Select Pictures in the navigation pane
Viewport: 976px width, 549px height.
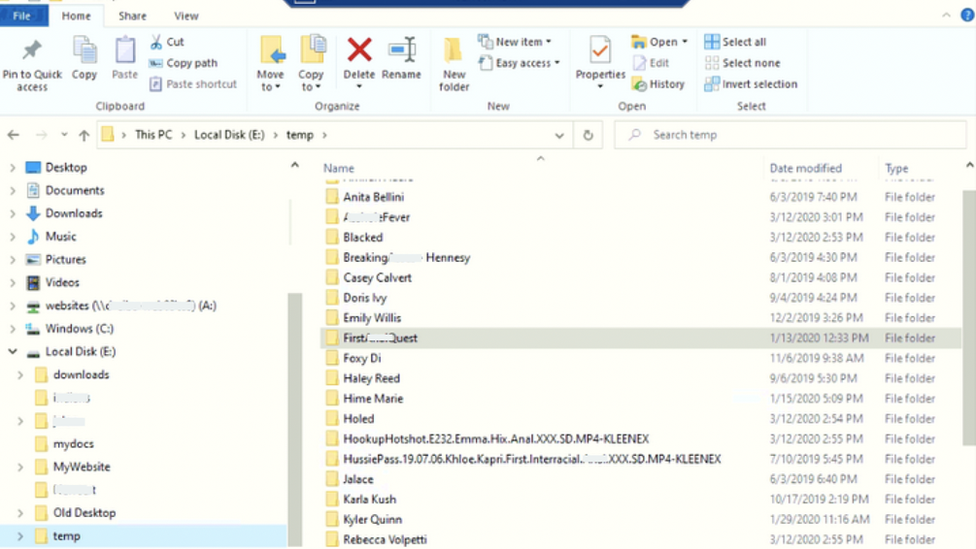click(65, 260)
